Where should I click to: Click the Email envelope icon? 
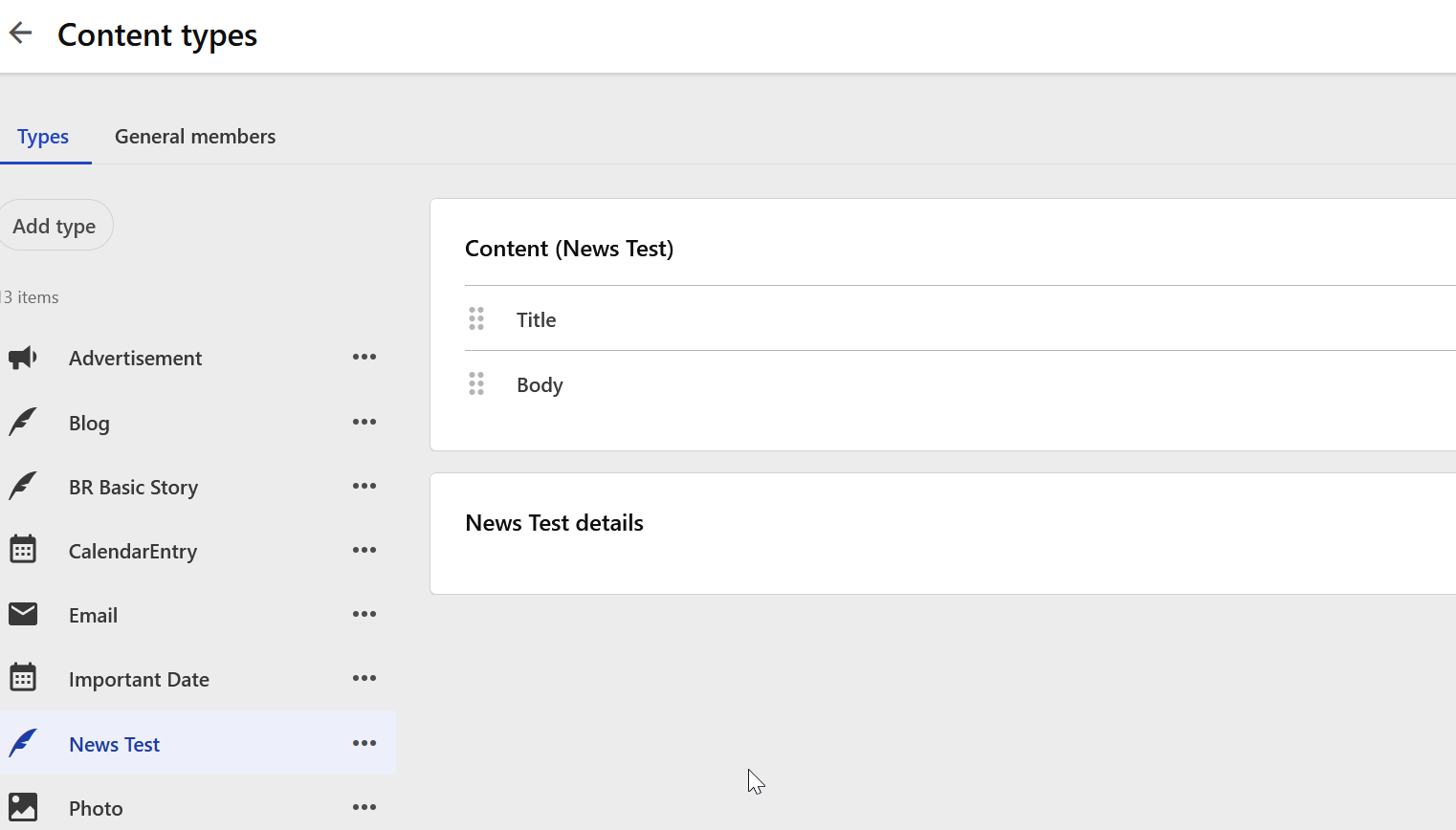pyautogui.click(x=23, y=614)
